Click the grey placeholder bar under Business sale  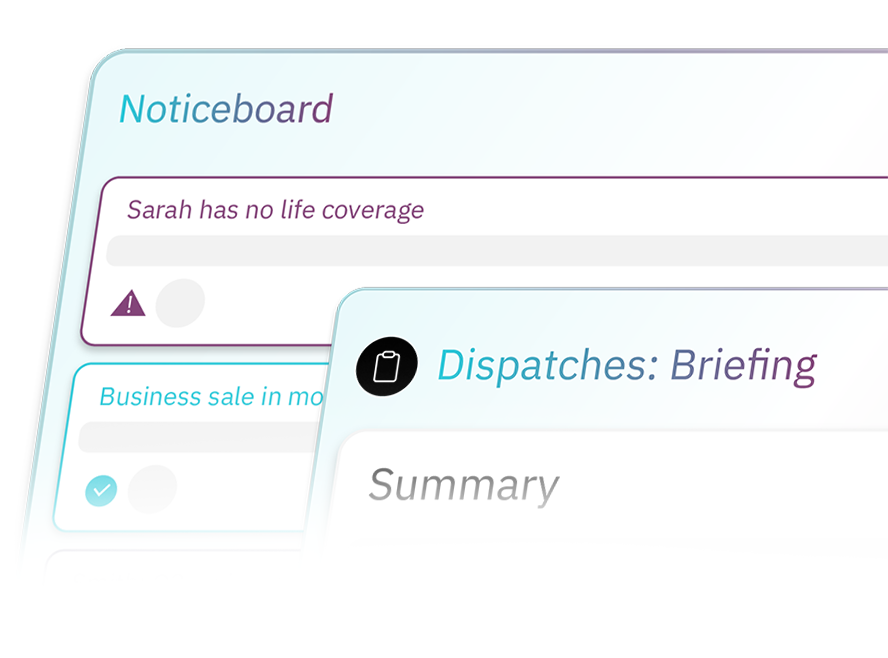click(x=200, y=437)
